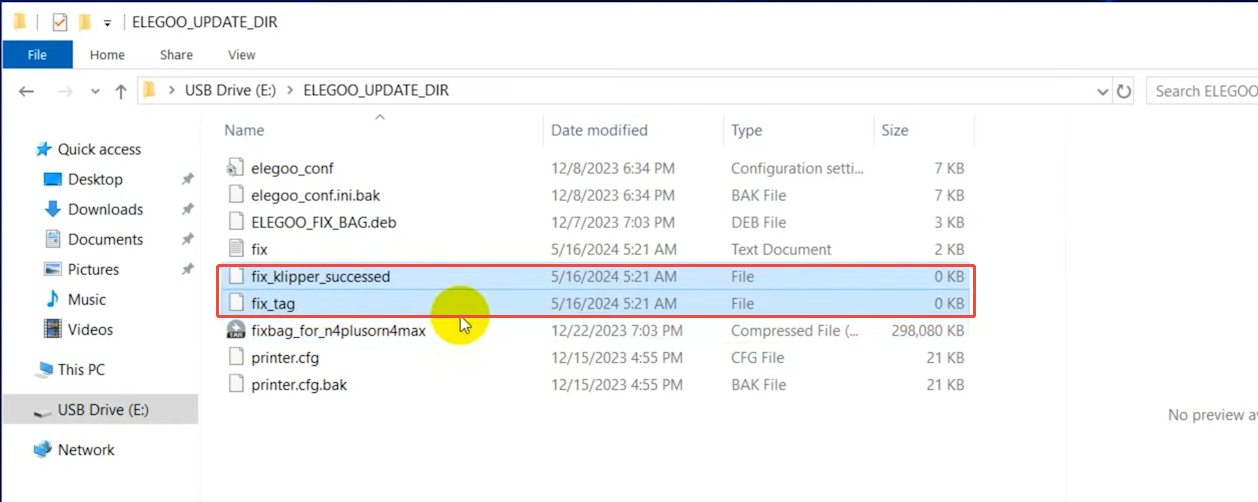1258x502 pixels.
Task: Expand the recent locations dropdown
Action: coord(96,91)
